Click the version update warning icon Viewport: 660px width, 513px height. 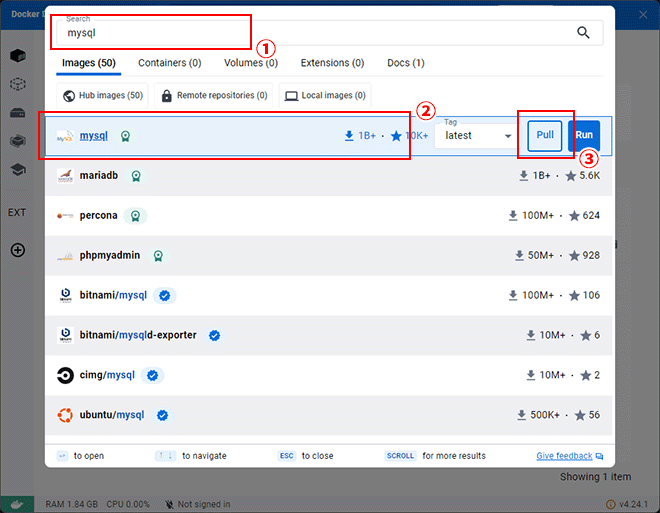(x=610, y=504)
